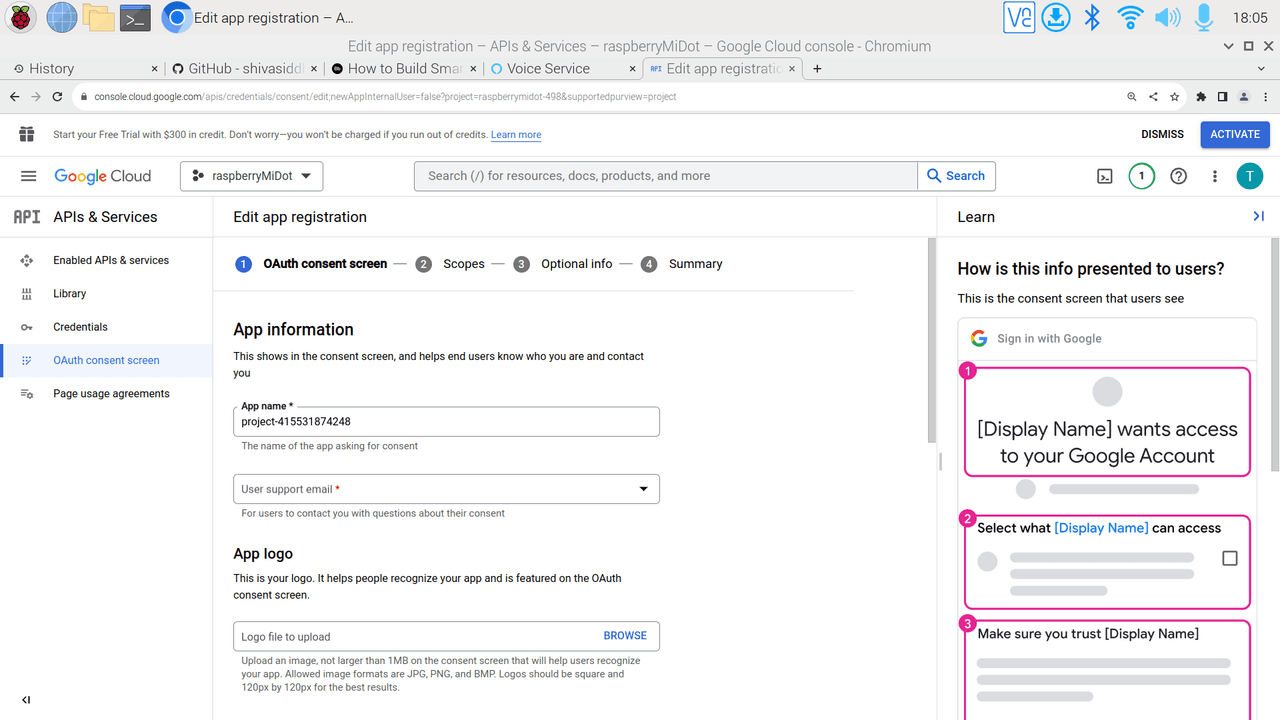Activate Cloud Shell from the header
Image resolution: width=1280 pixels, height=720 pixels.
pyautogui.click(x=1105, y=176)
